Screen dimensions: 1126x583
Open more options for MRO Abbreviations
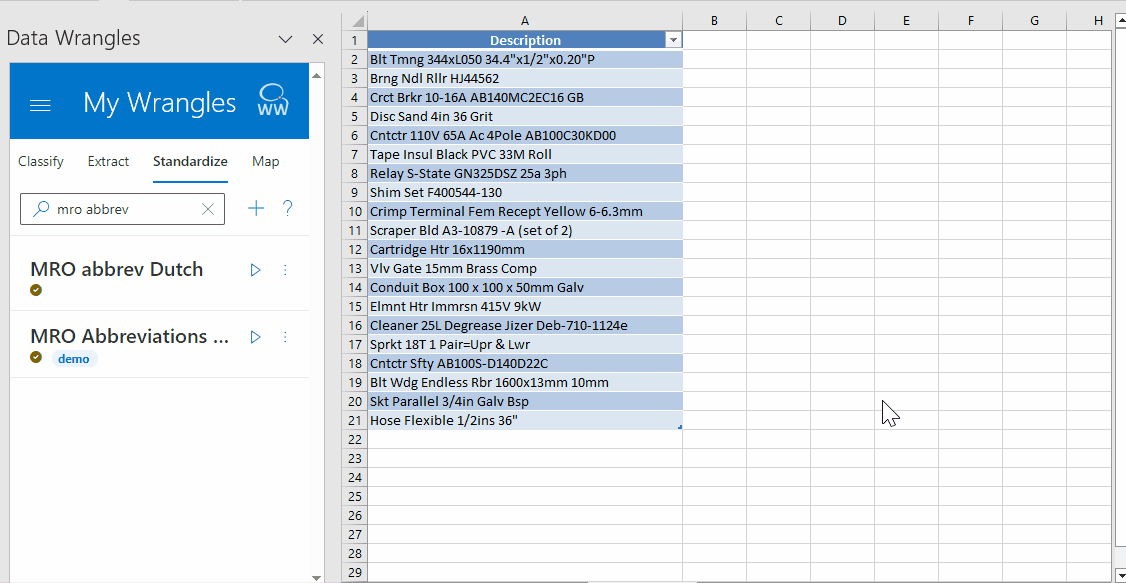coord(285,337)
